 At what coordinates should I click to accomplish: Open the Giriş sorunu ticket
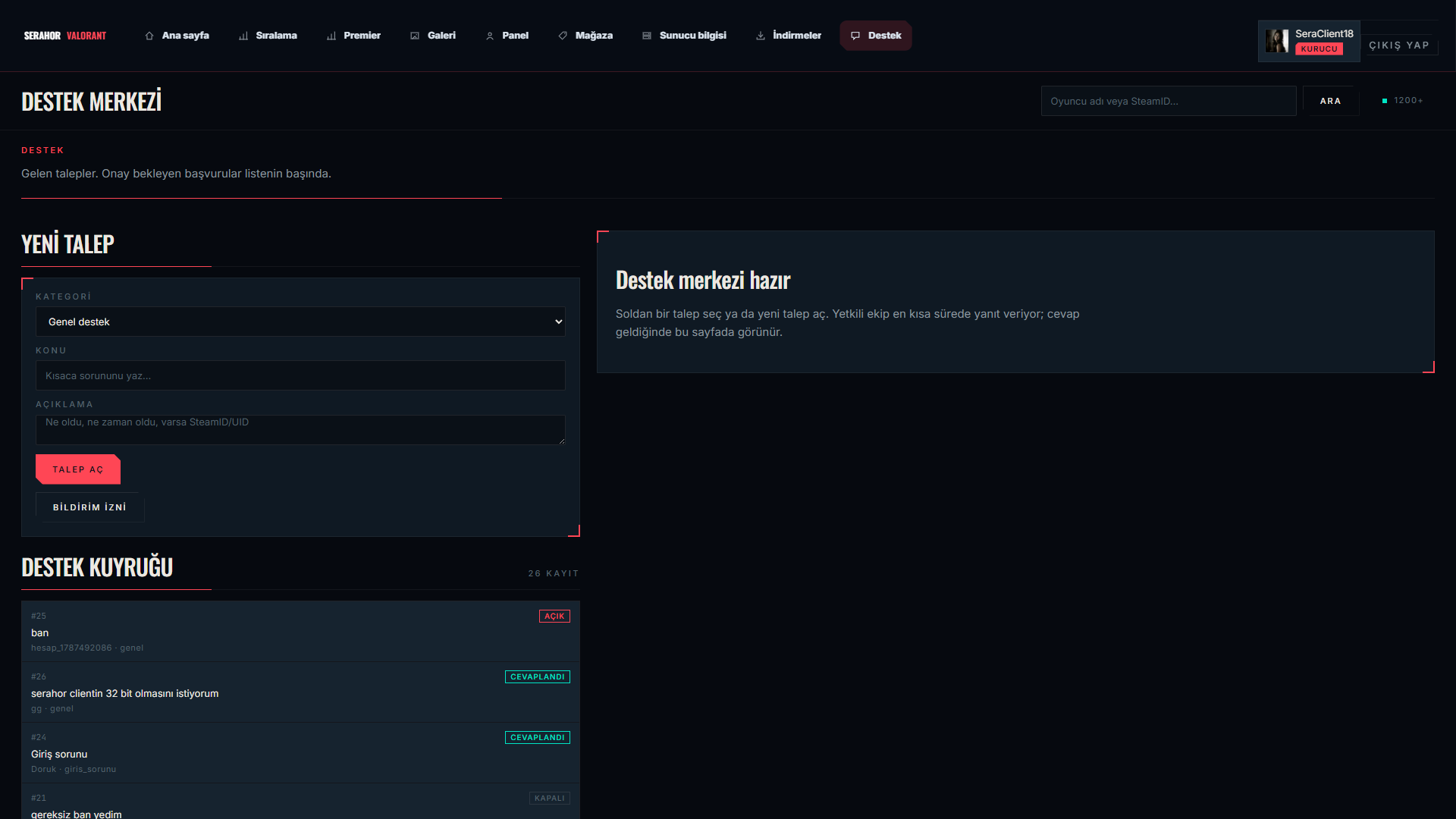tap(300, 752)
